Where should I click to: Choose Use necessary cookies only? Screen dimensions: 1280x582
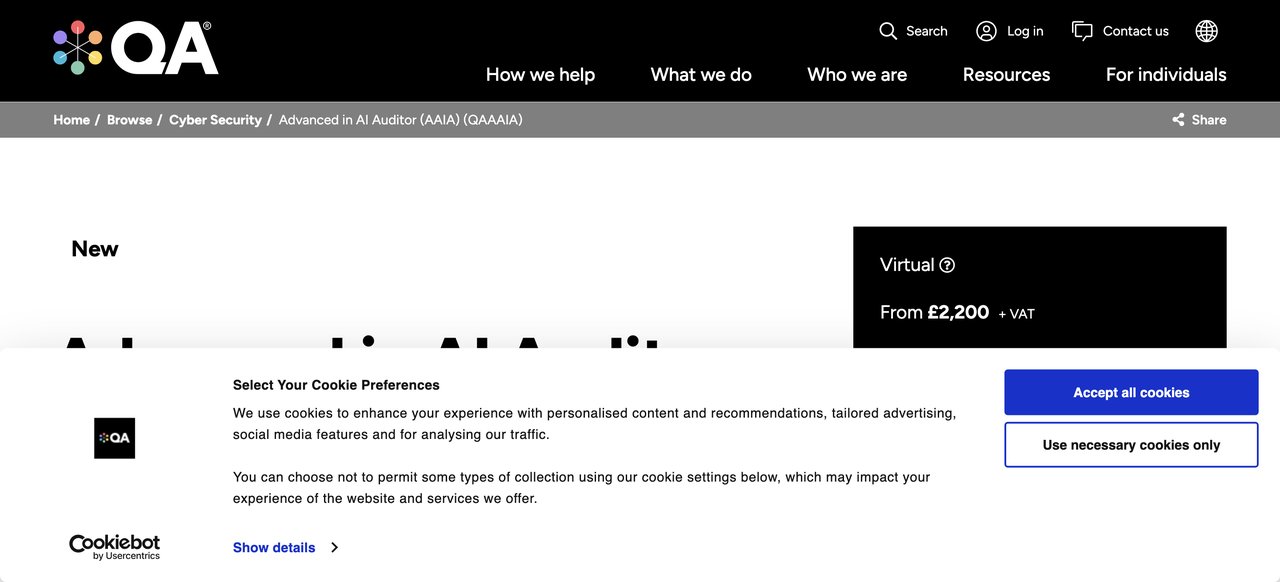pyautogui.click(x=1131, y=445)
